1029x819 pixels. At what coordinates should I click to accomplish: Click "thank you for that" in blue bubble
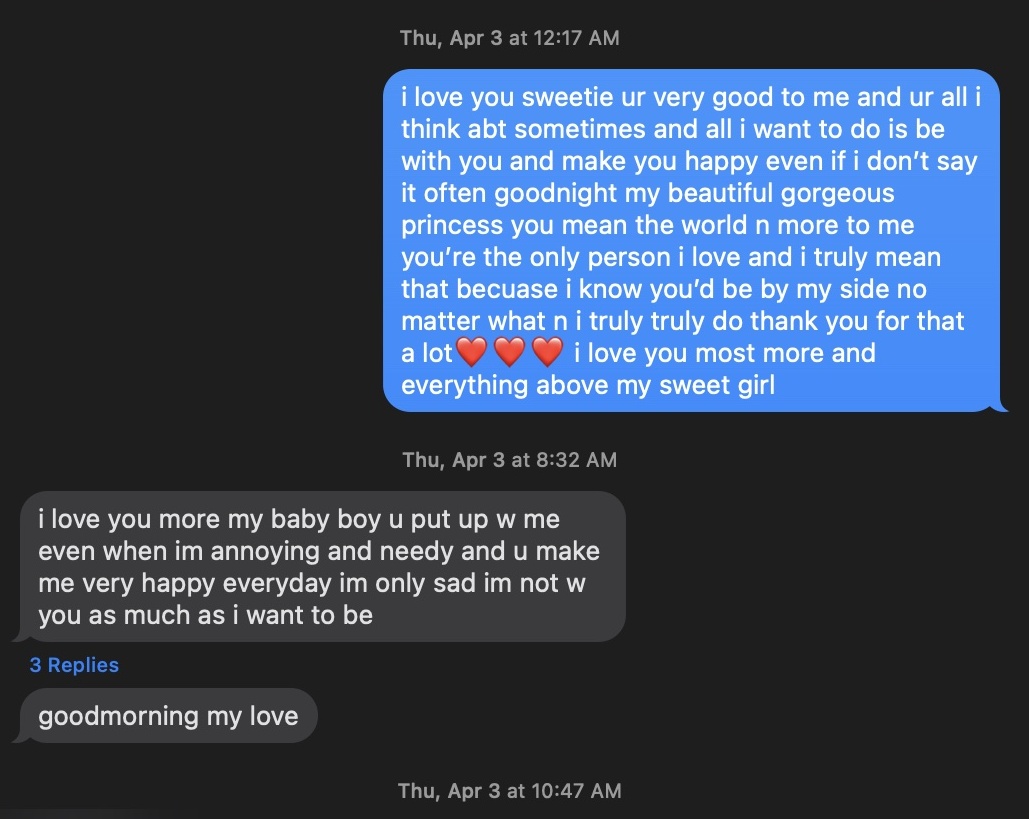point(863,321)
